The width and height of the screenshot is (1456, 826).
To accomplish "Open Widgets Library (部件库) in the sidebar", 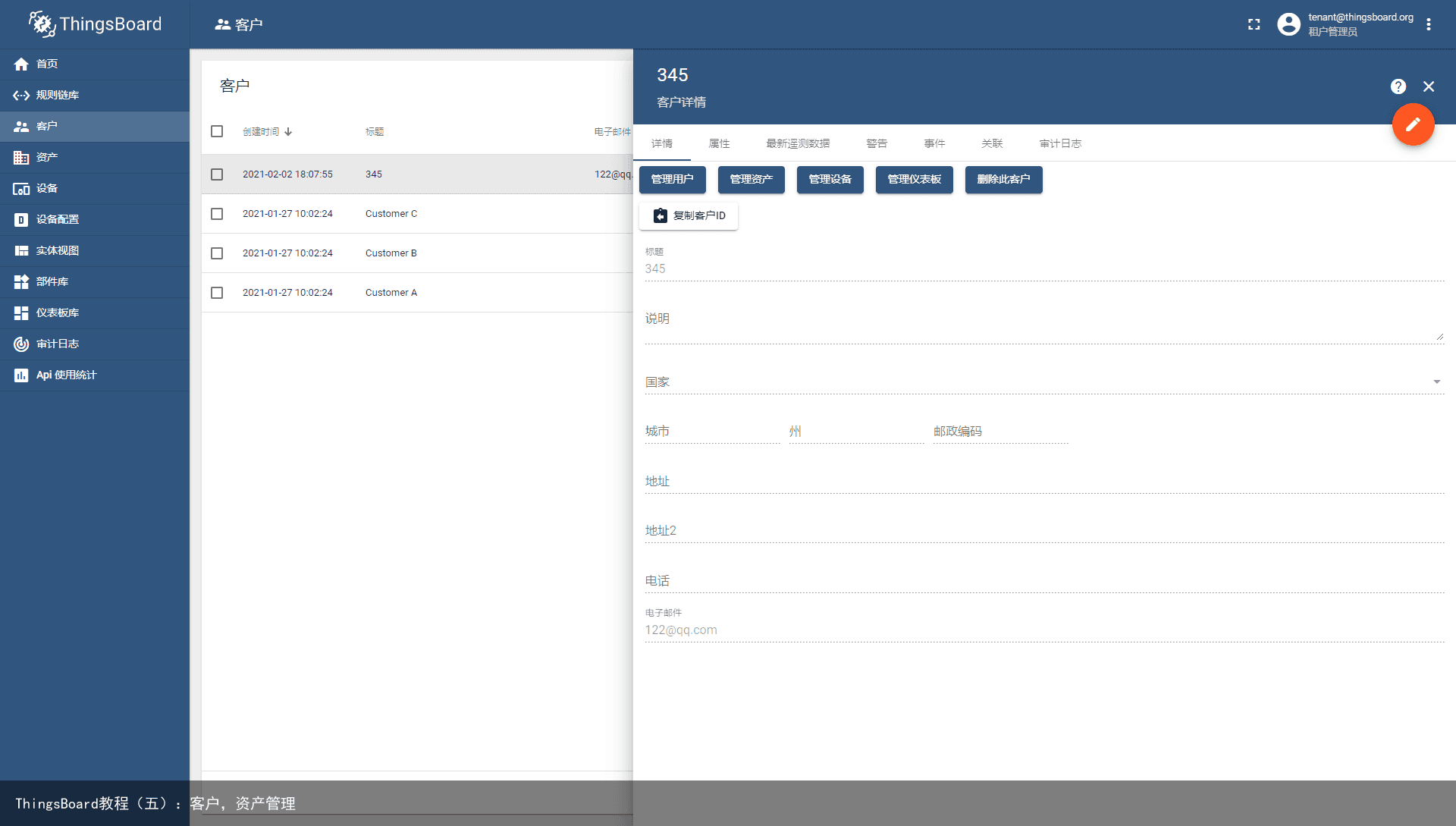I will point(94,282).
